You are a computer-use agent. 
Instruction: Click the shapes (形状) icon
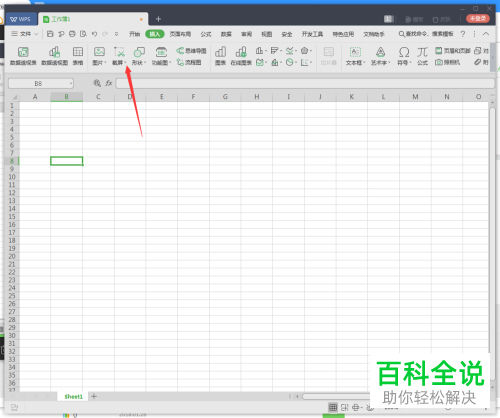click(x=139, y=52)
